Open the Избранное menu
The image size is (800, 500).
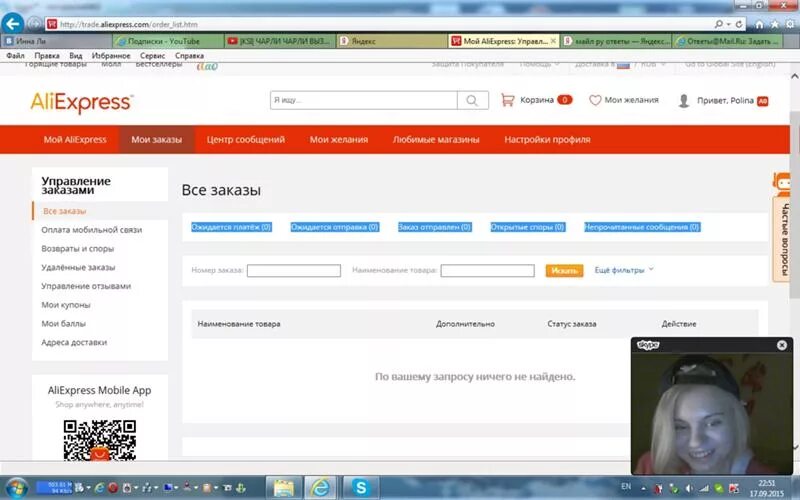tap(111, 56)
